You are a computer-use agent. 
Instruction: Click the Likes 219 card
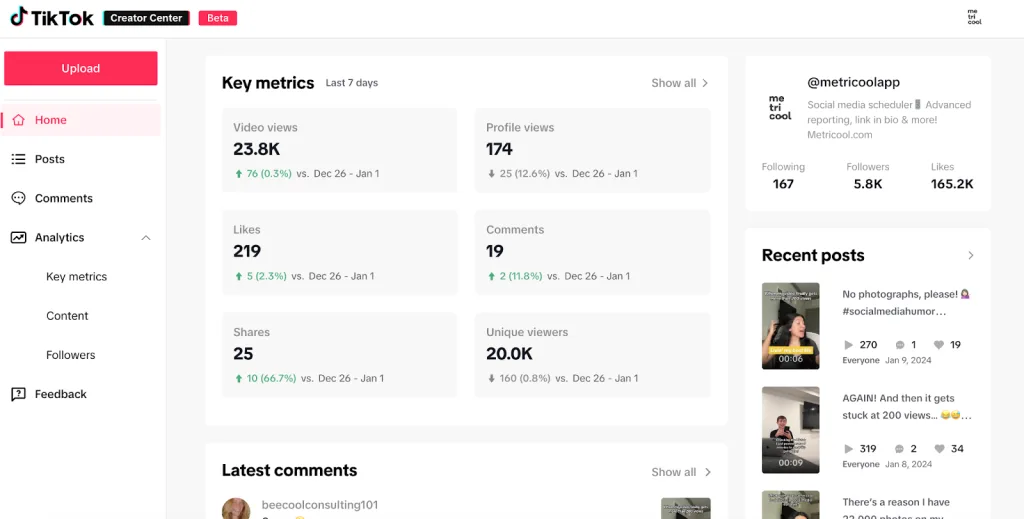(x=340, y=253)
